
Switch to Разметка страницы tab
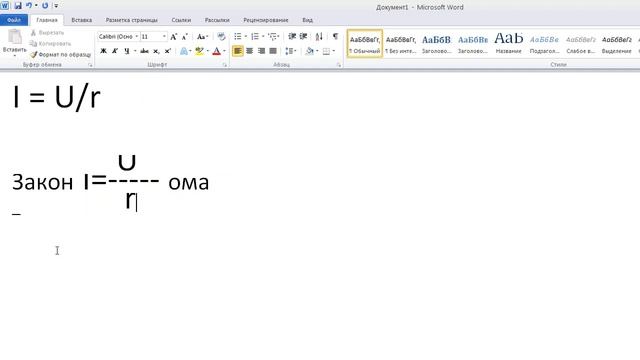tap(131, 20)
